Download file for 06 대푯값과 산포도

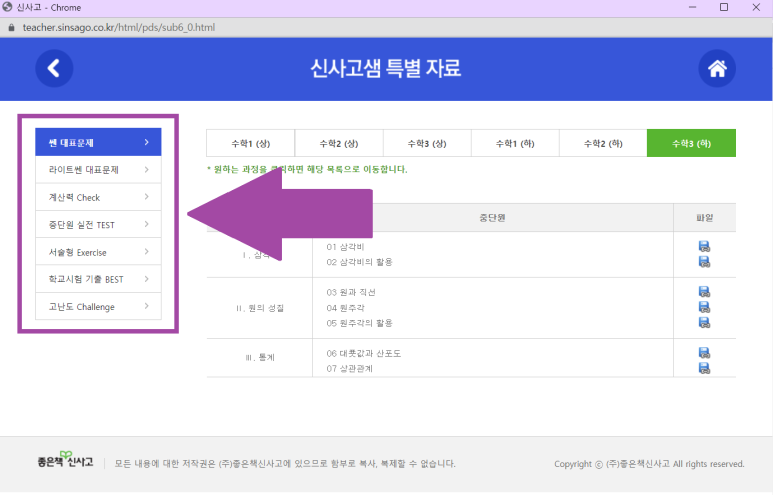pyautogui.click(x=704, y=353)
